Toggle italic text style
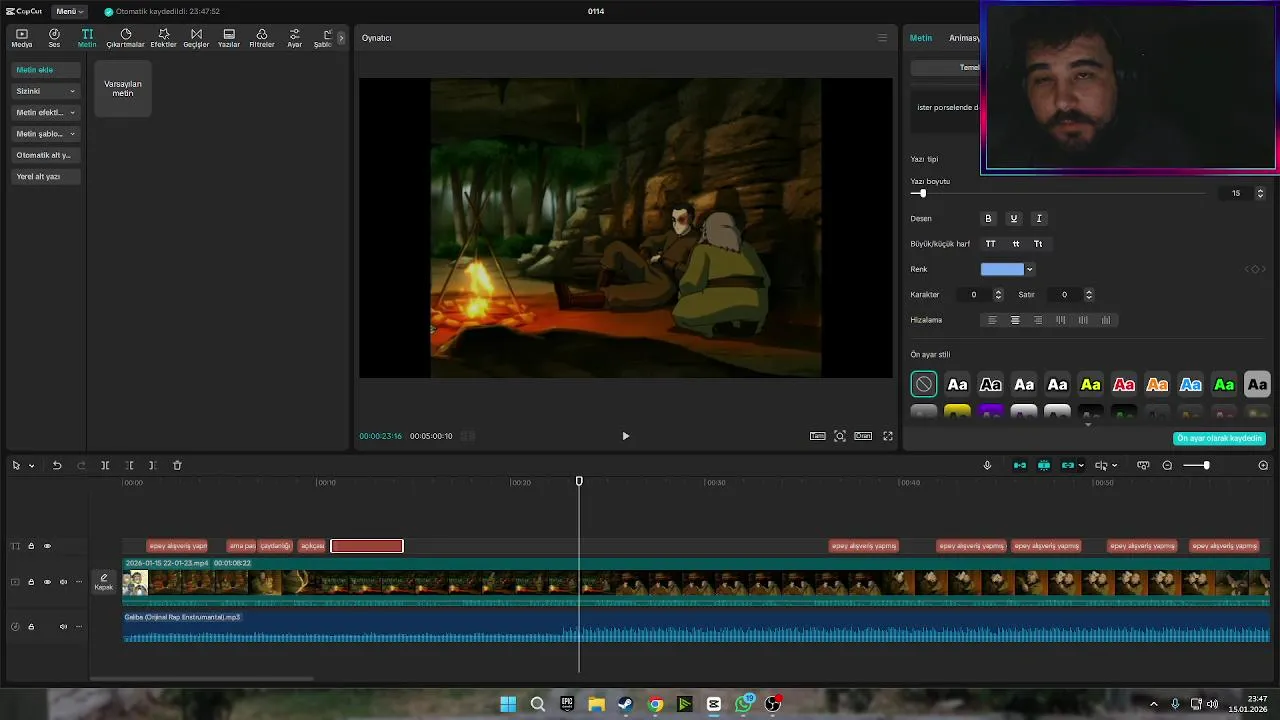Screen dimensions: 1280x720 (x=1039, y=219)
